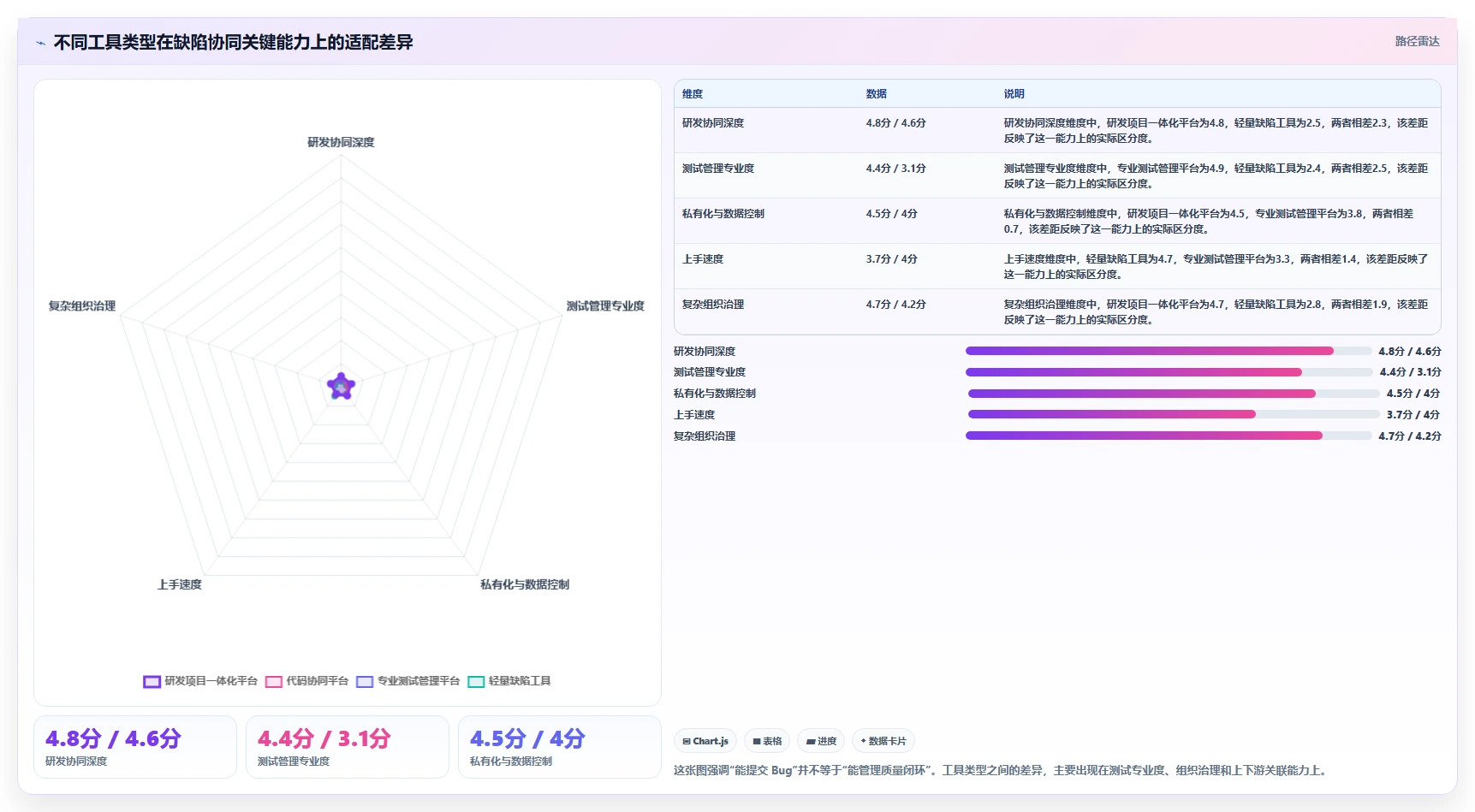This screenshot has width=1475, height=812.
Task: Open the 4.5分 / 4分 data card
Action: click(x=560, y=747)
